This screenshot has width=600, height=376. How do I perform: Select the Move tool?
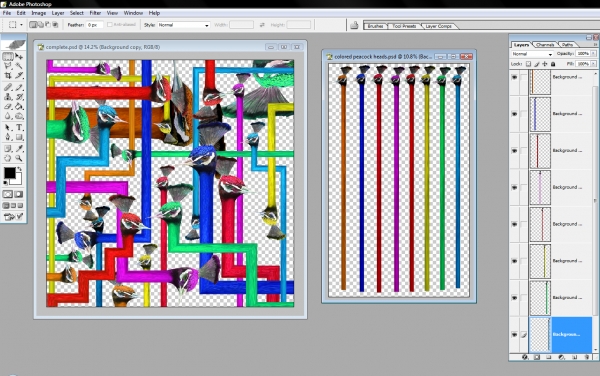[x=19, y=57]
